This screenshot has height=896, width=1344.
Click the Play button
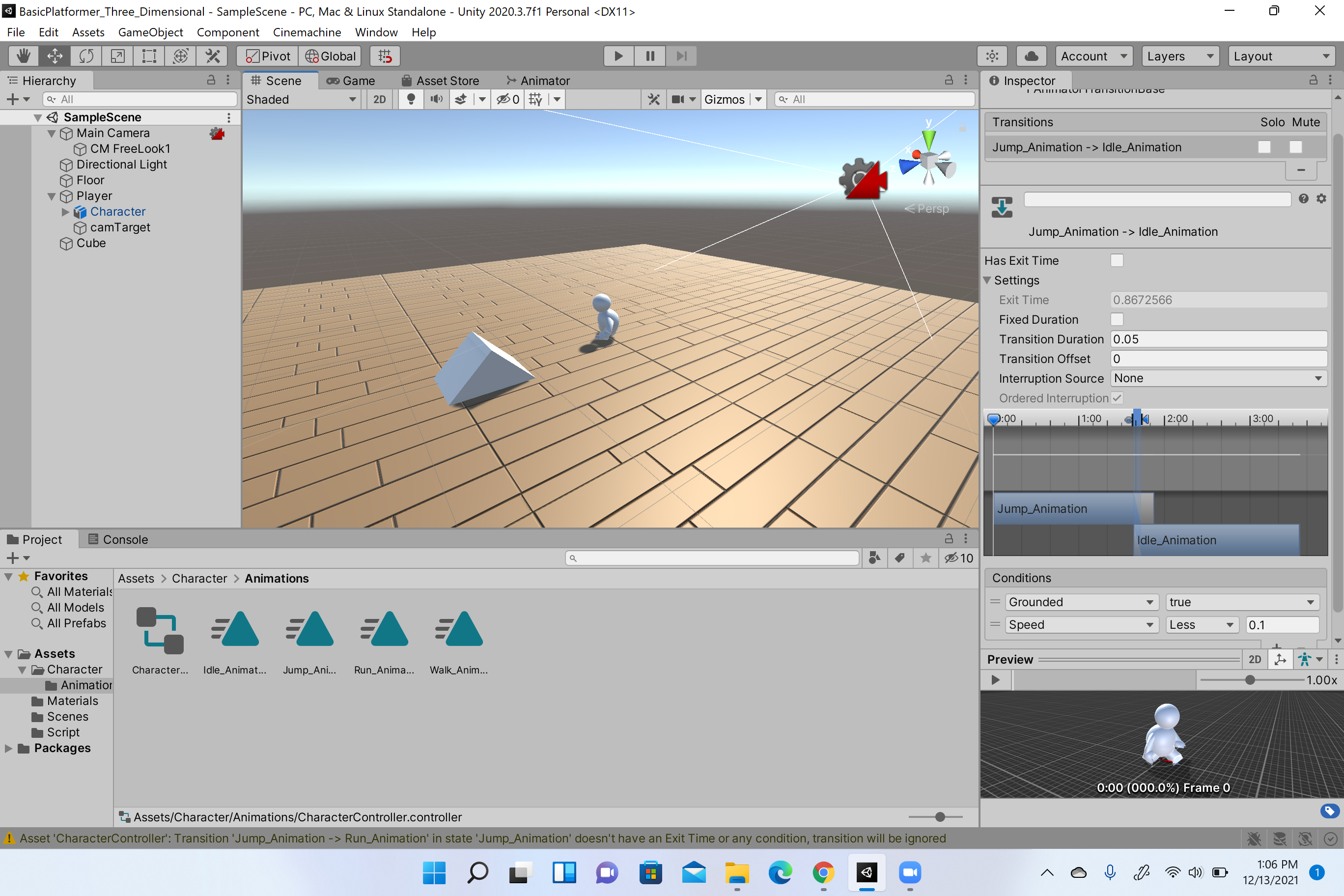[x=618, y=56]
